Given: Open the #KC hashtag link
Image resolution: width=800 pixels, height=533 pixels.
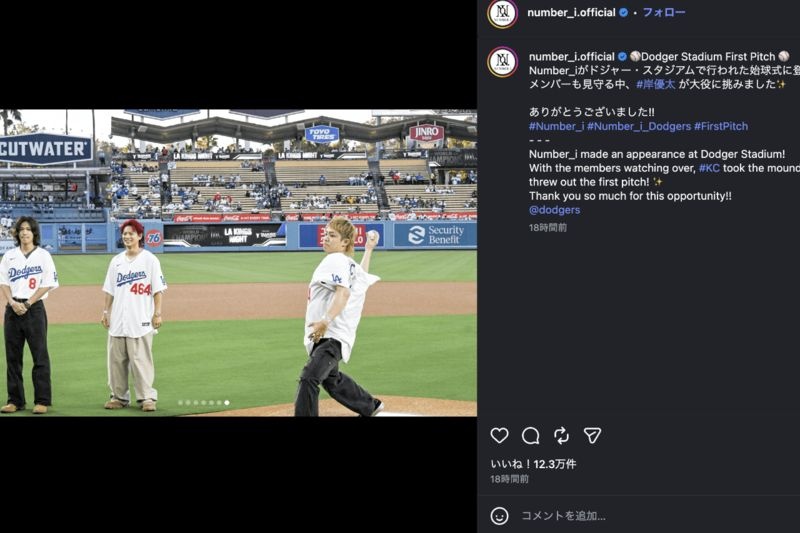Looking at the screenshot, I should [709, 168].
